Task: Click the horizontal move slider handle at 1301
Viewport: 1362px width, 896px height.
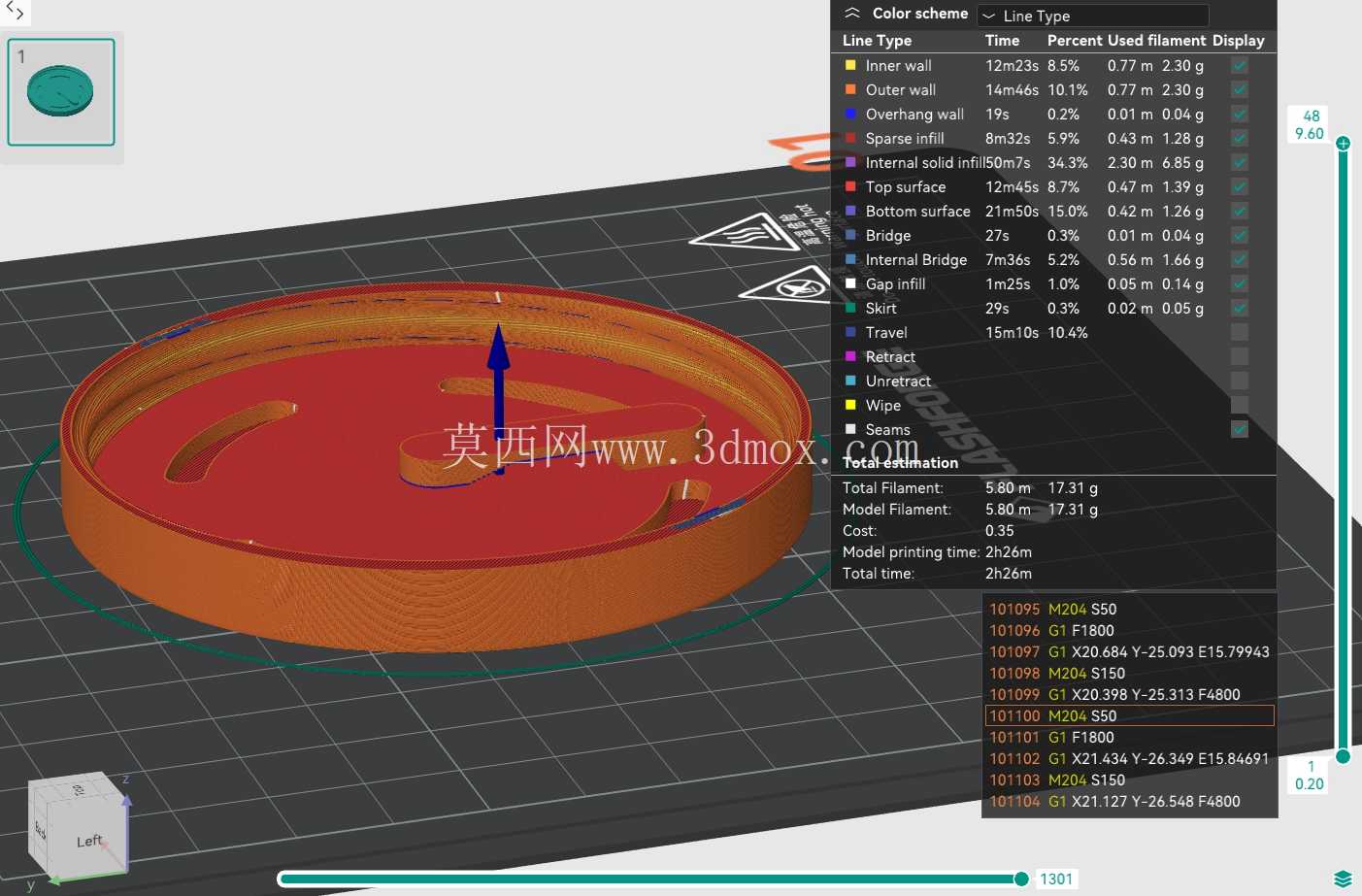Action: [1021, 879]
